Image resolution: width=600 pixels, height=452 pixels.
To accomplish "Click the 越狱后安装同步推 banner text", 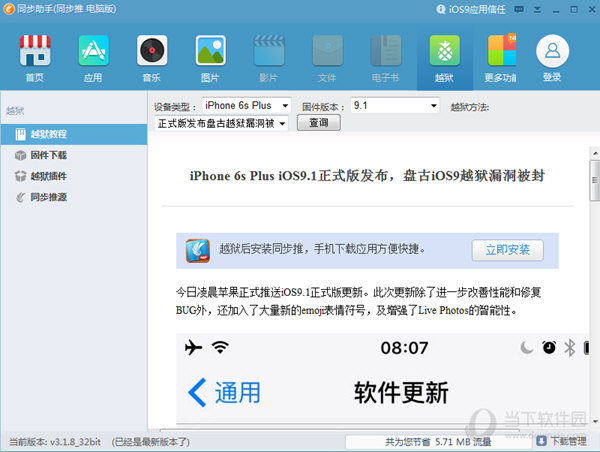I will pos(322,249).
